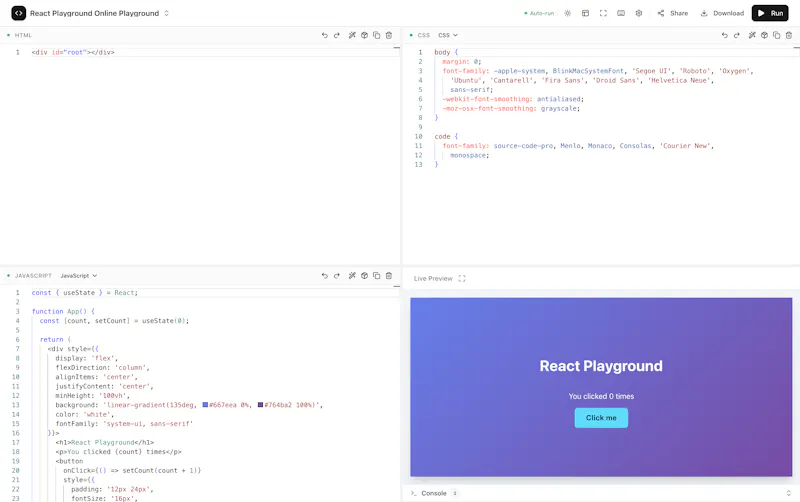Run the code with Run button
Image resolution: width=800 pixels, height=502 pixels.
point(770,13)
